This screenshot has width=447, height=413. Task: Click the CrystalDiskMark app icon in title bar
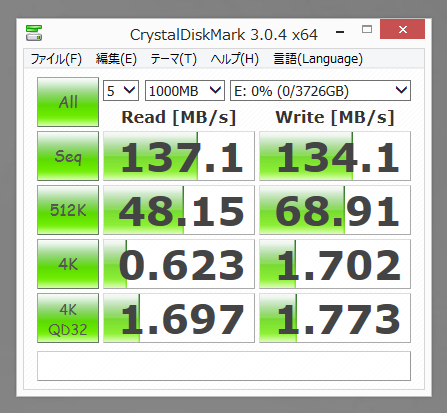coord(34,33)
